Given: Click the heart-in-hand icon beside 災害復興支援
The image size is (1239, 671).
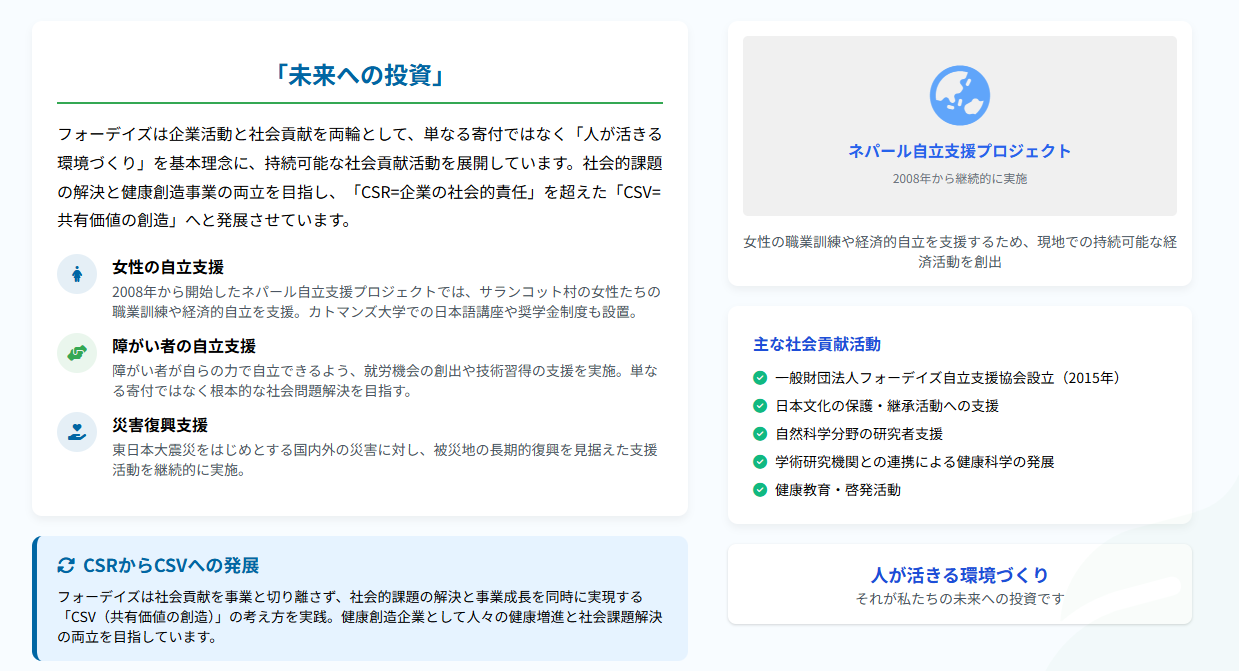Looking at the screenshot, I should (77, 432).
